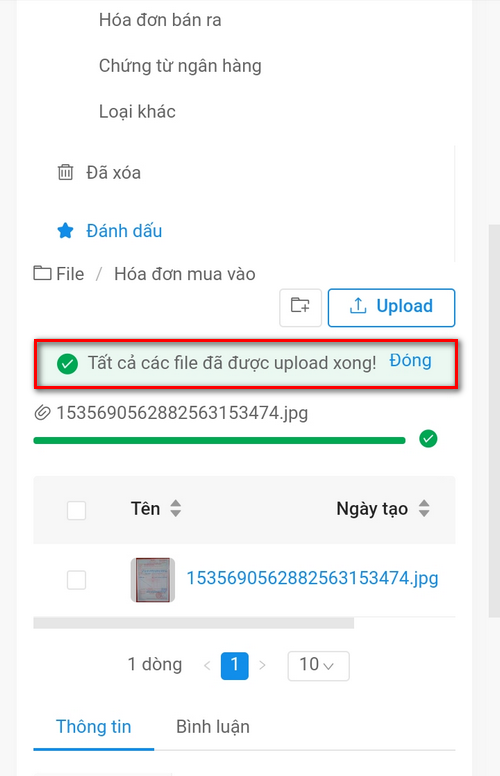500x776 pixels.
Task: Open Chứng từ ngân hàng folder
Action: 180,66
